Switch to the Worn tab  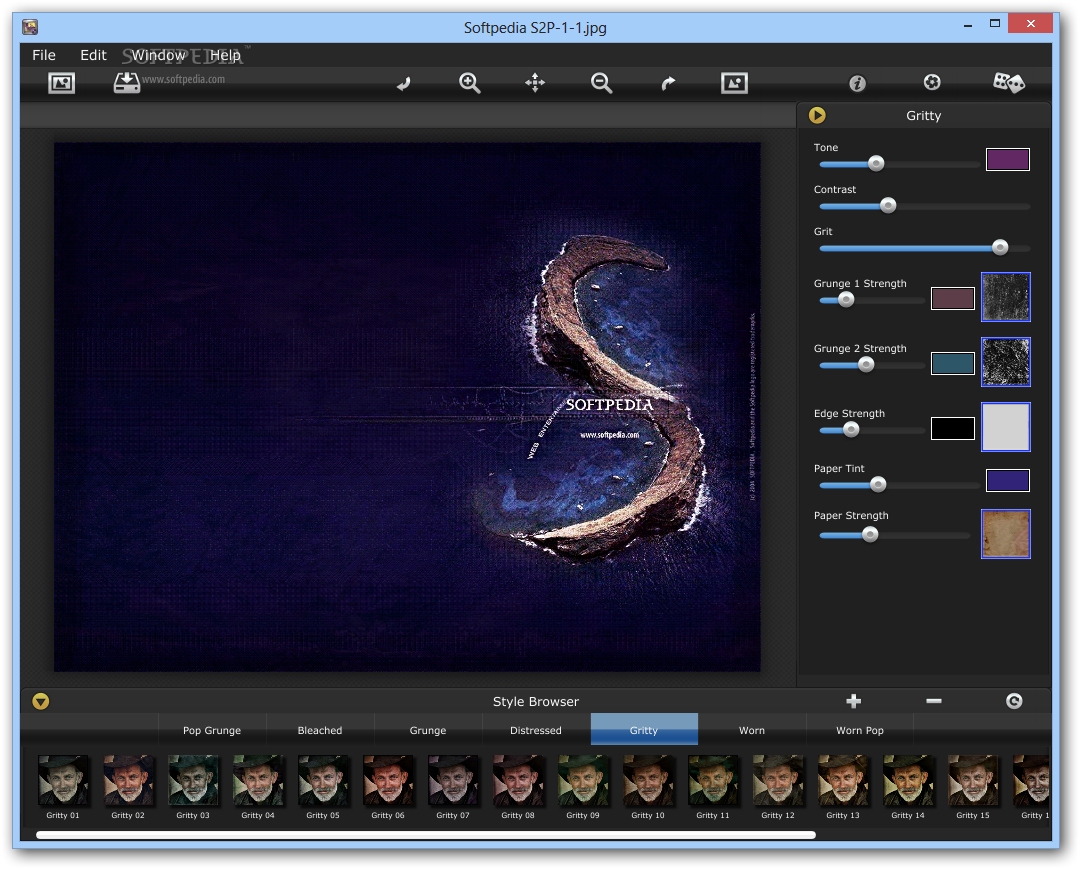click(x=752, y=730)
